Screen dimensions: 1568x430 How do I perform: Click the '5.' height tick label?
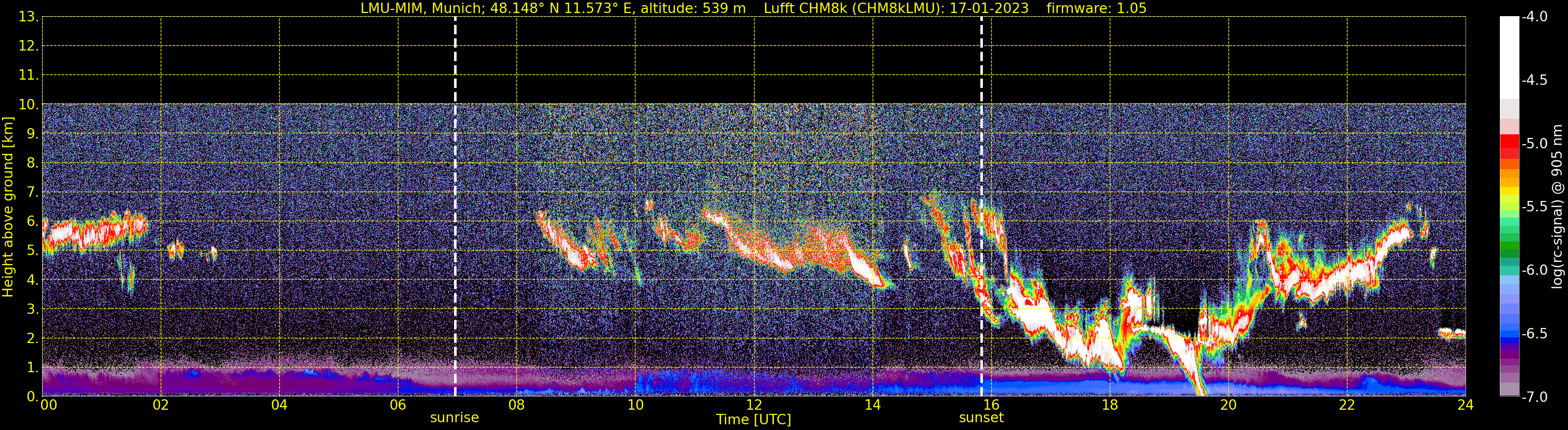pyautogui.click(x=33, y=251)
